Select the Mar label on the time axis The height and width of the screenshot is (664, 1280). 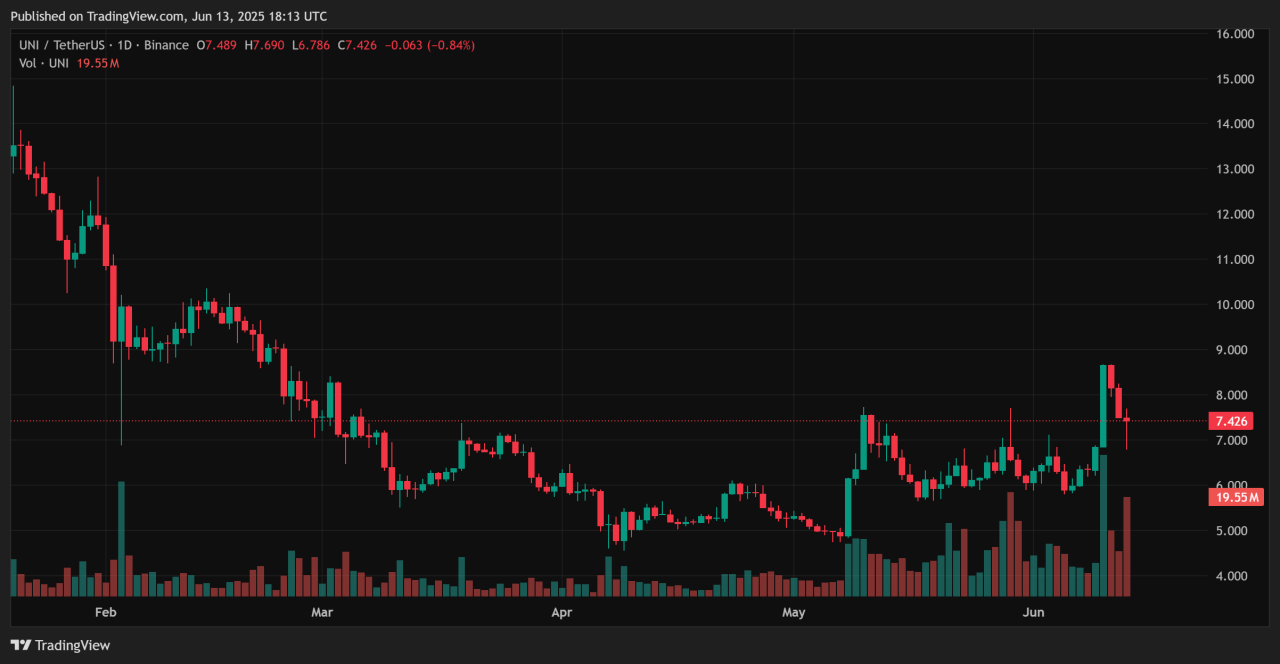(x=321, y=611)
